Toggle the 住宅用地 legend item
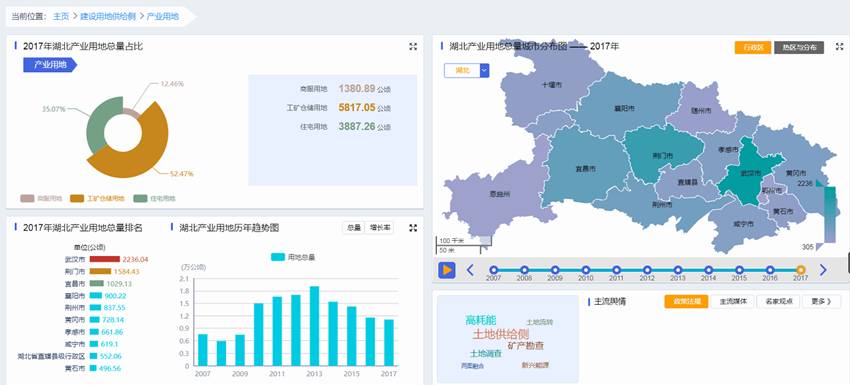850x385 pixels. pyautogui.click(x=154, y=198)
